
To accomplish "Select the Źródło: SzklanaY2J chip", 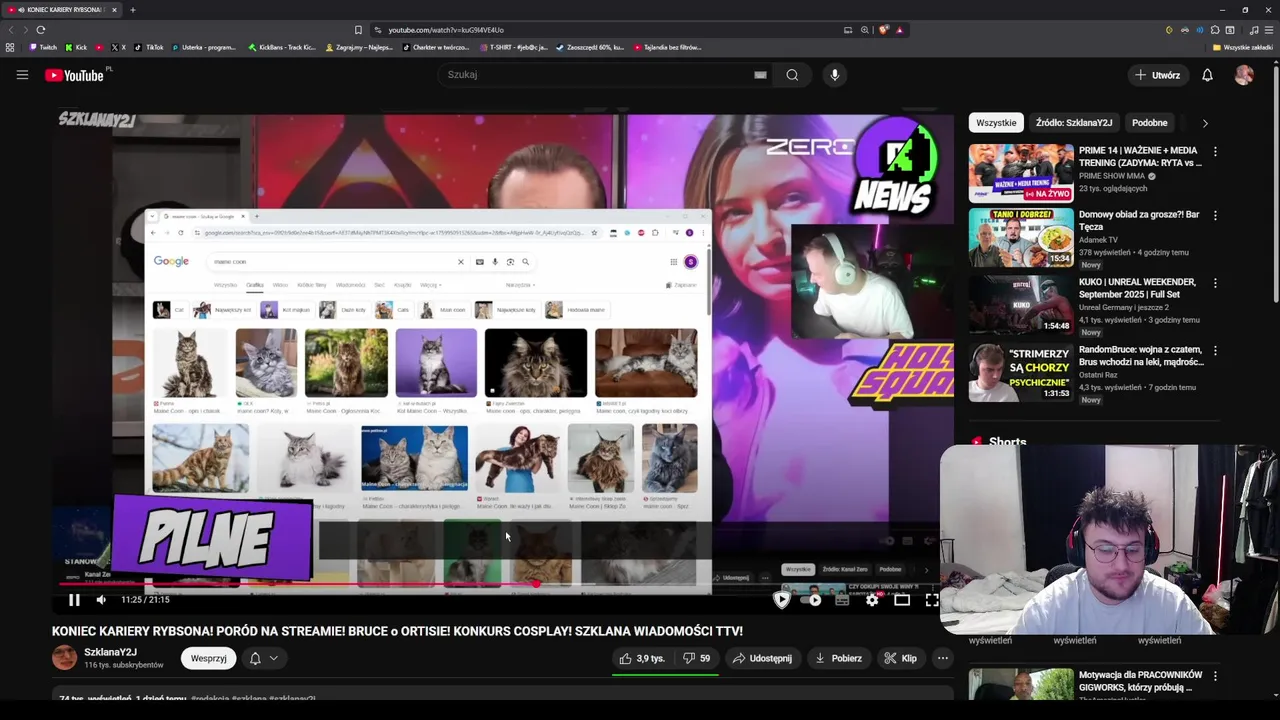I will point(1073,123).
